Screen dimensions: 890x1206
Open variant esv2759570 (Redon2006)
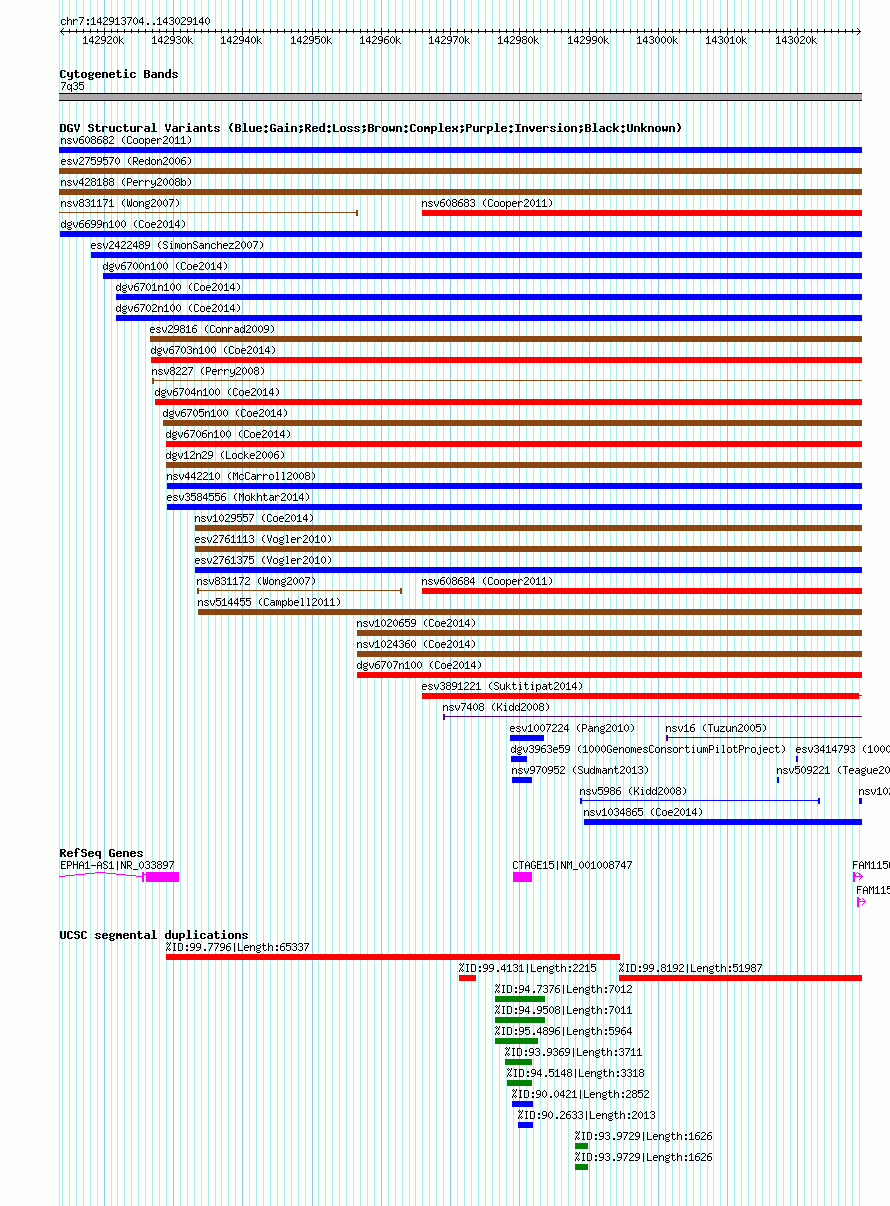click(125, 161)
